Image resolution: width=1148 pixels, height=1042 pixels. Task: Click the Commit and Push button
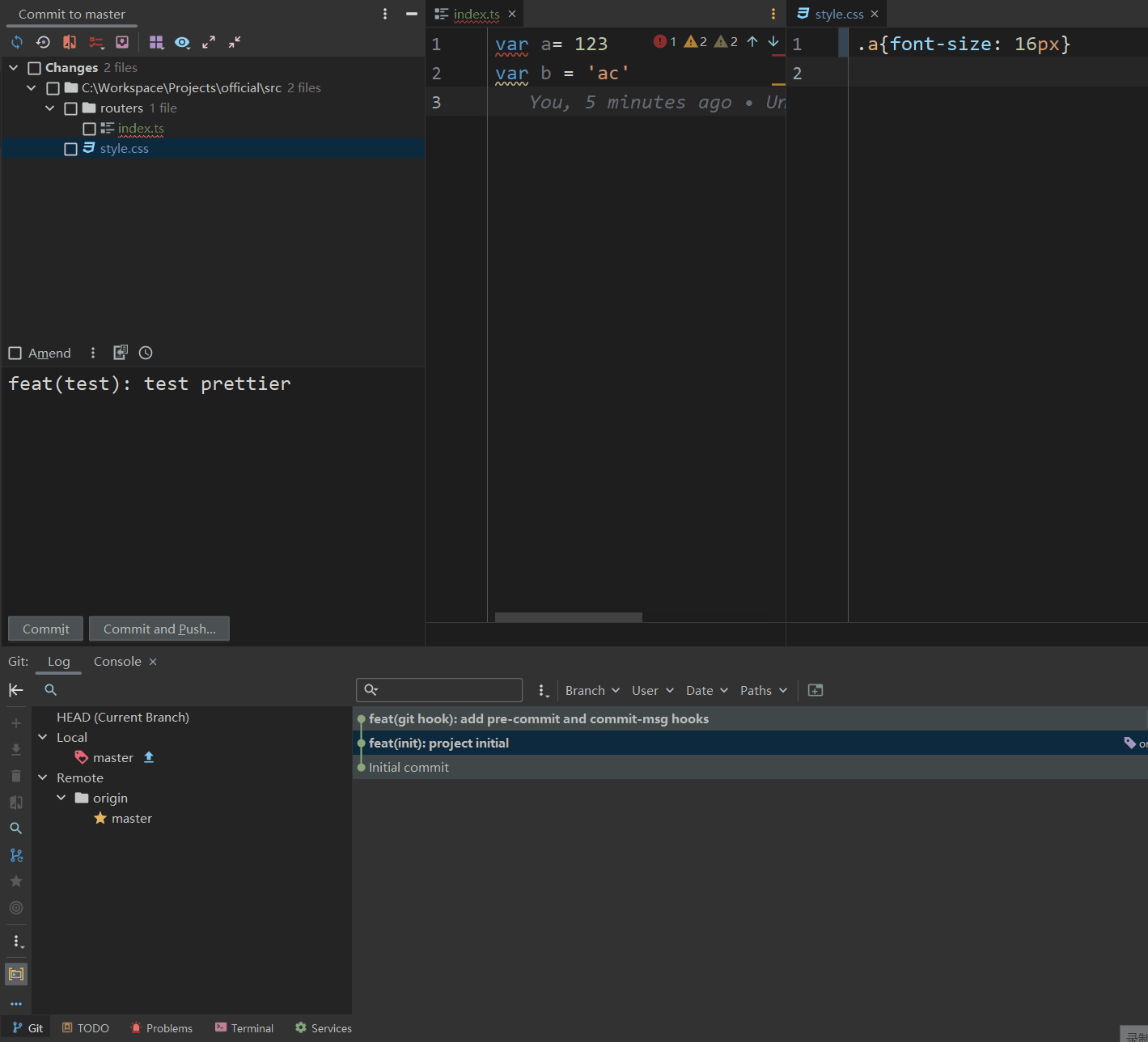159,629
